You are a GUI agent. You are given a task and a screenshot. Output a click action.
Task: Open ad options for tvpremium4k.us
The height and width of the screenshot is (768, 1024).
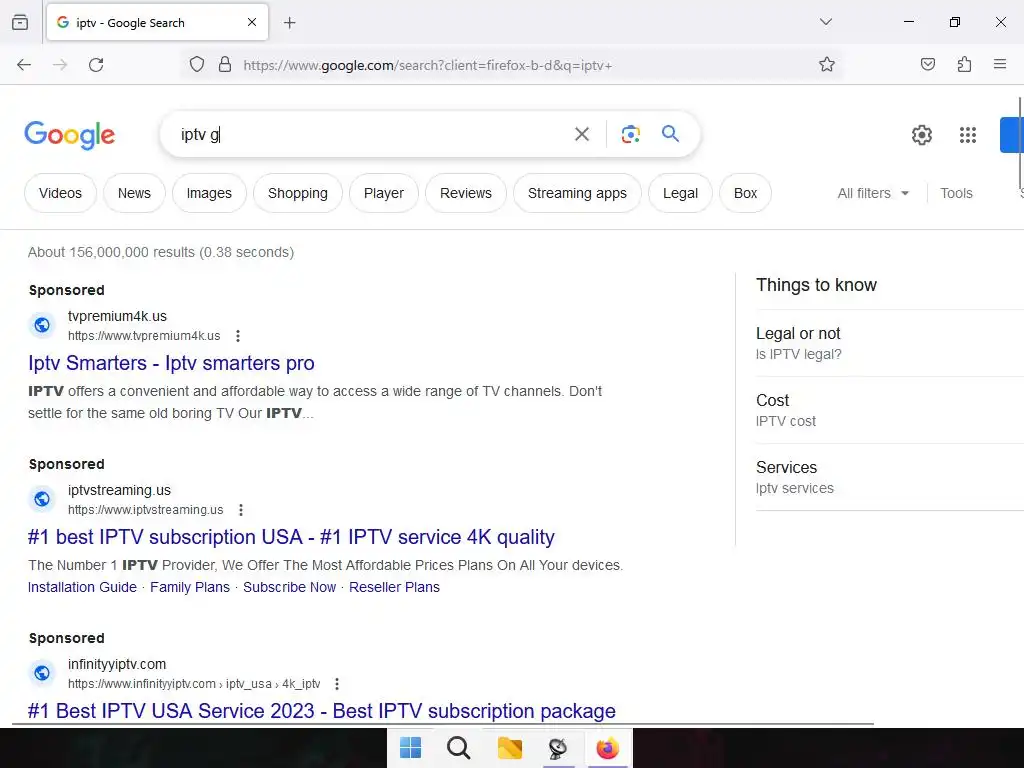pyautogui.click(x=238, y=336)
